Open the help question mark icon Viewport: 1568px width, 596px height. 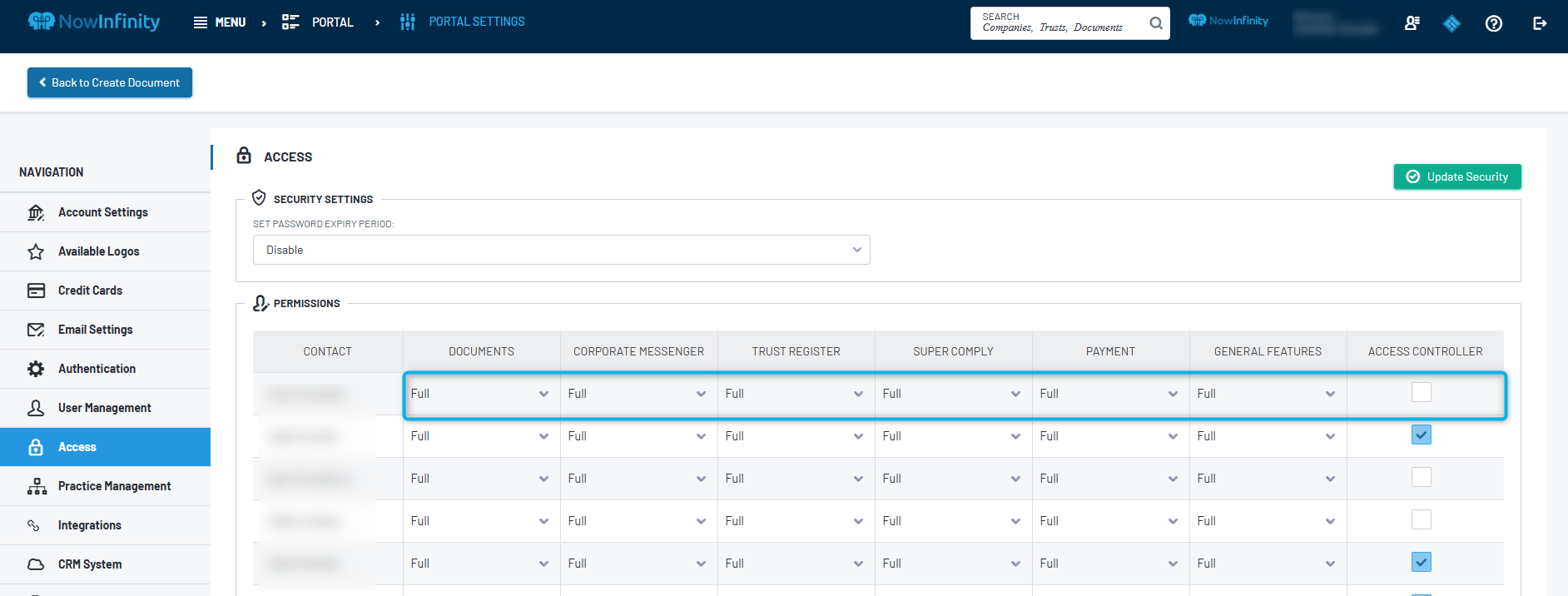tap(1494, 23)
